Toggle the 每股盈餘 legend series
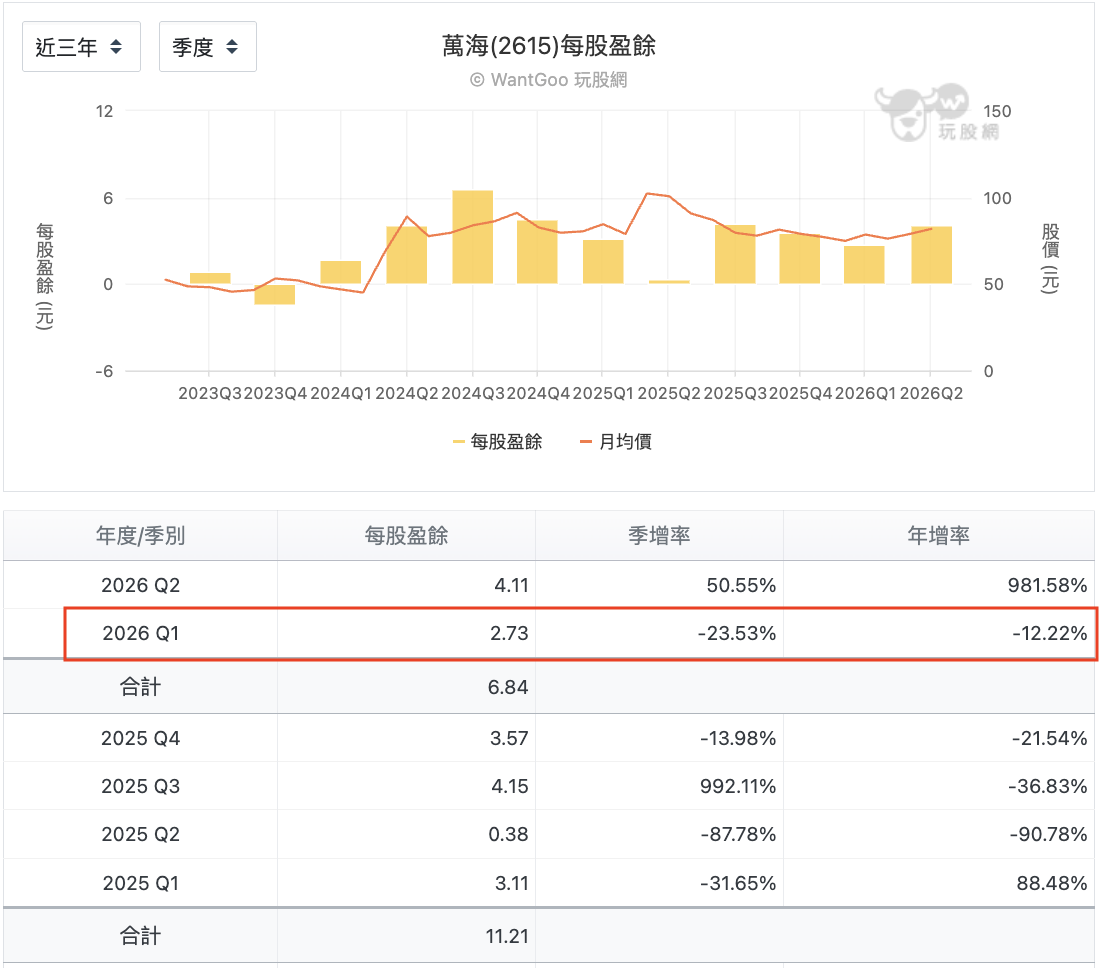Viewport: 1100px width, 968px height. point(498,441)
